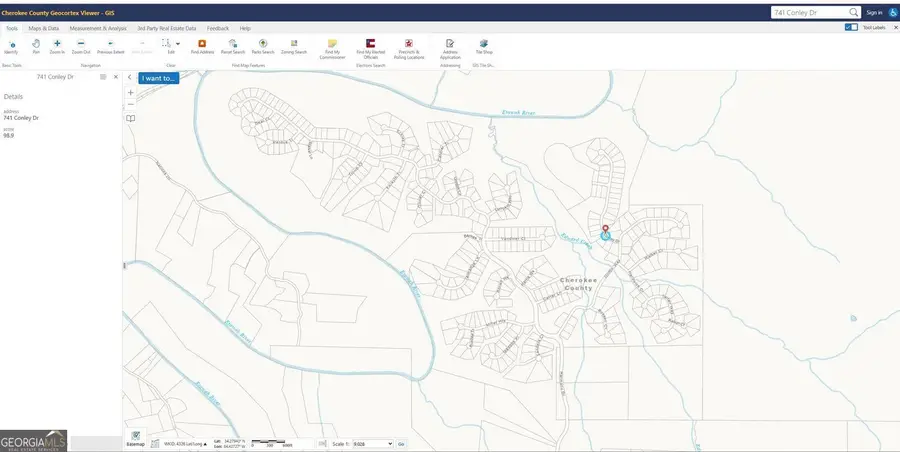The image size is (900, 452).
Task: Click the scale bar toggle icon
Action: click(323, 444)
